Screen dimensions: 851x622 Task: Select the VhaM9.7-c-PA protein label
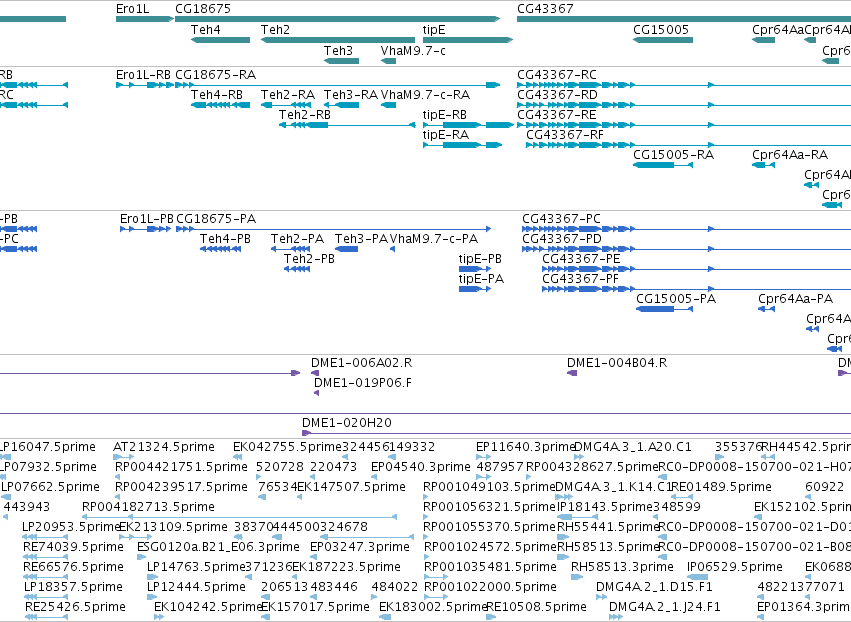tap(434, 239)
